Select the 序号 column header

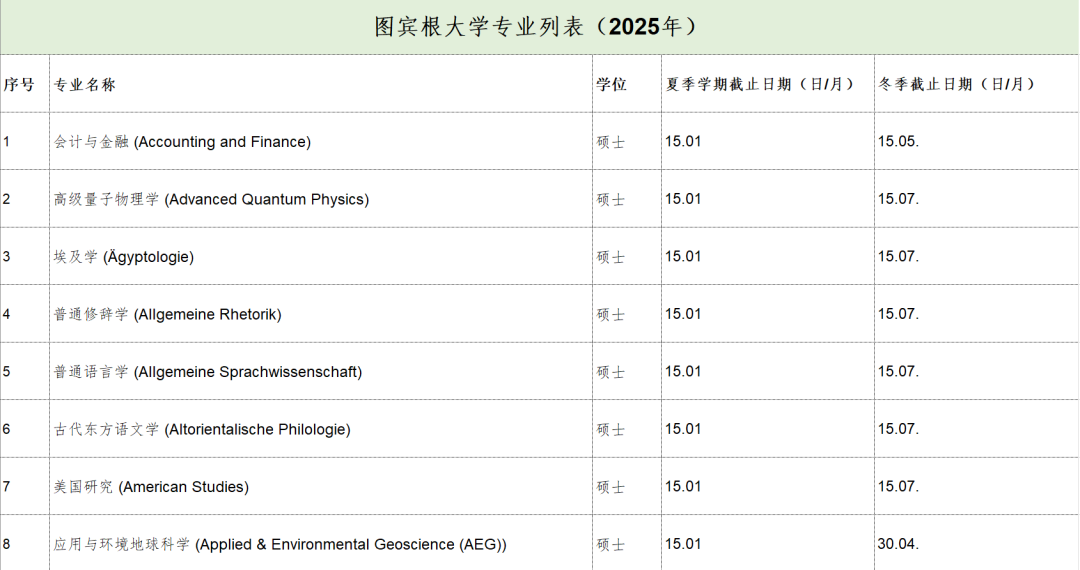[19, 84]
